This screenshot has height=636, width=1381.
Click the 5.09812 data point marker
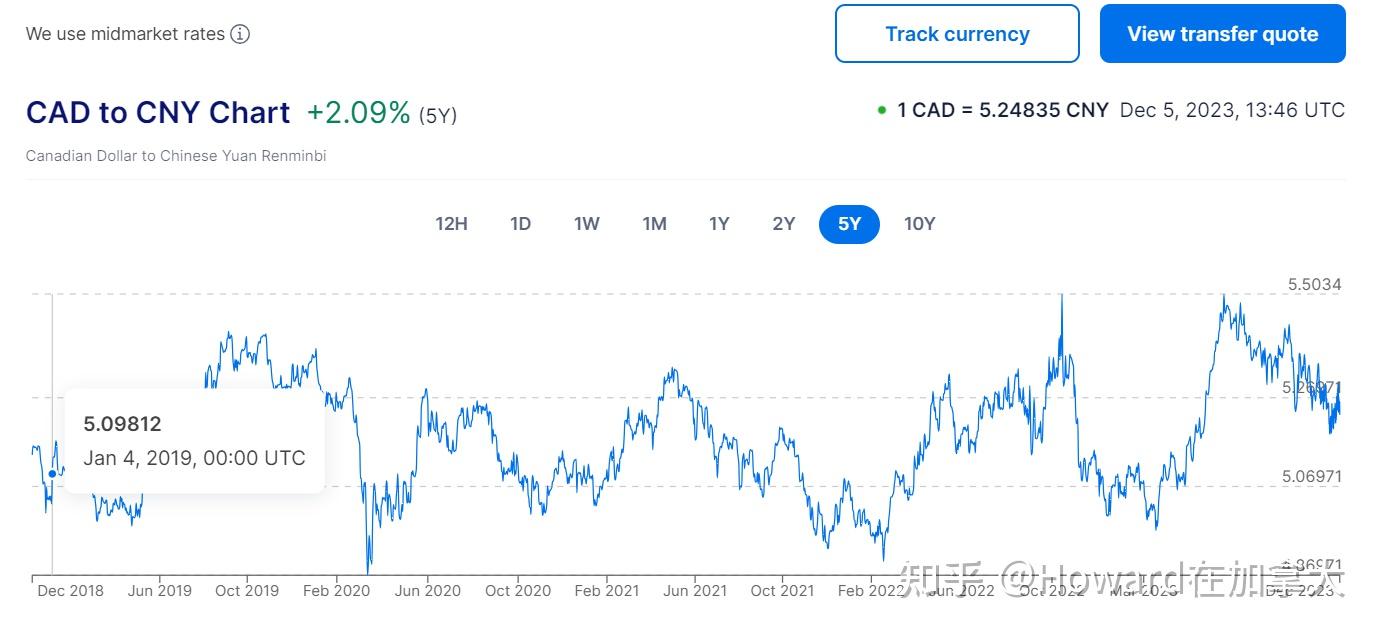(50, 474)
